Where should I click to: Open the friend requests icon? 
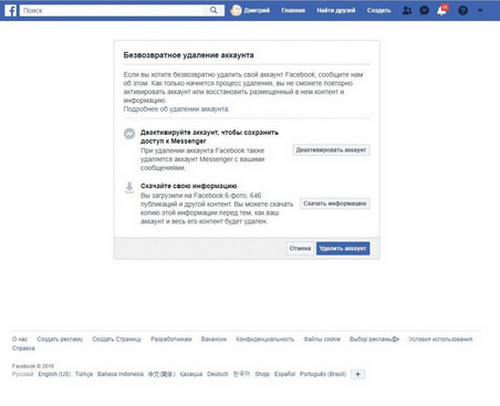pos(407,11)
